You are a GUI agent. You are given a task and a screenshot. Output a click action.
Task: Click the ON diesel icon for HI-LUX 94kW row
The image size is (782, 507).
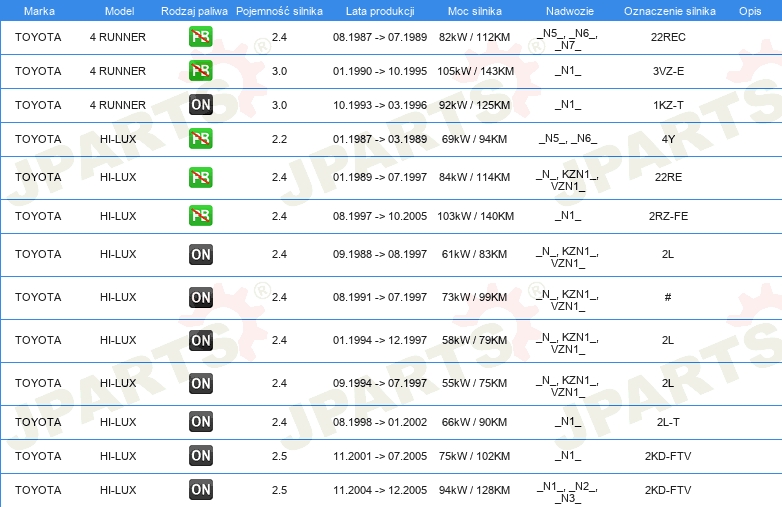pyautogui.click(x=200, y=490)
